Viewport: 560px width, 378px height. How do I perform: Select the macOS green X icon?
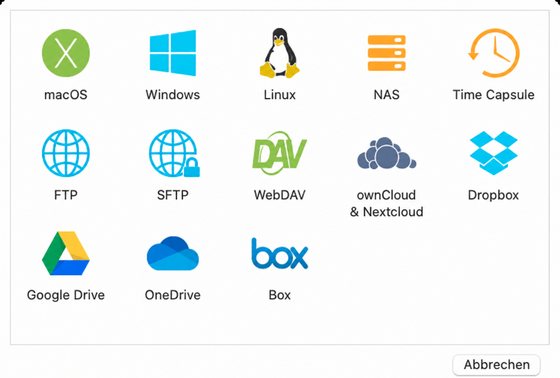click(66, 53)
